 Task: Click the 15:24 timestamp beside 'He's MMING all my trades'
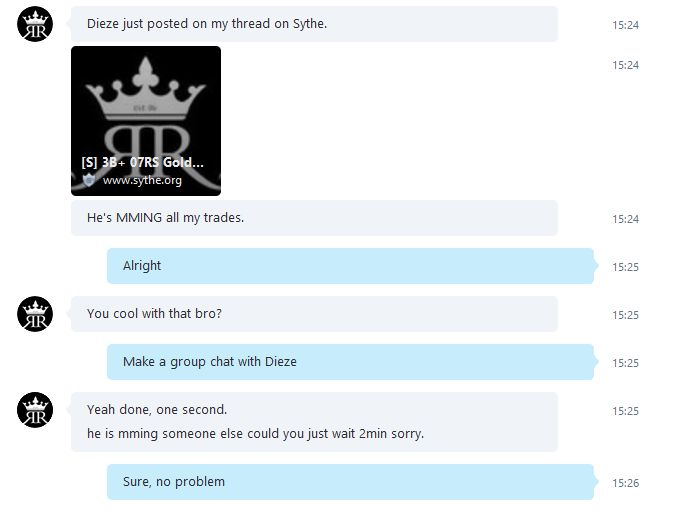click(625, 219)
